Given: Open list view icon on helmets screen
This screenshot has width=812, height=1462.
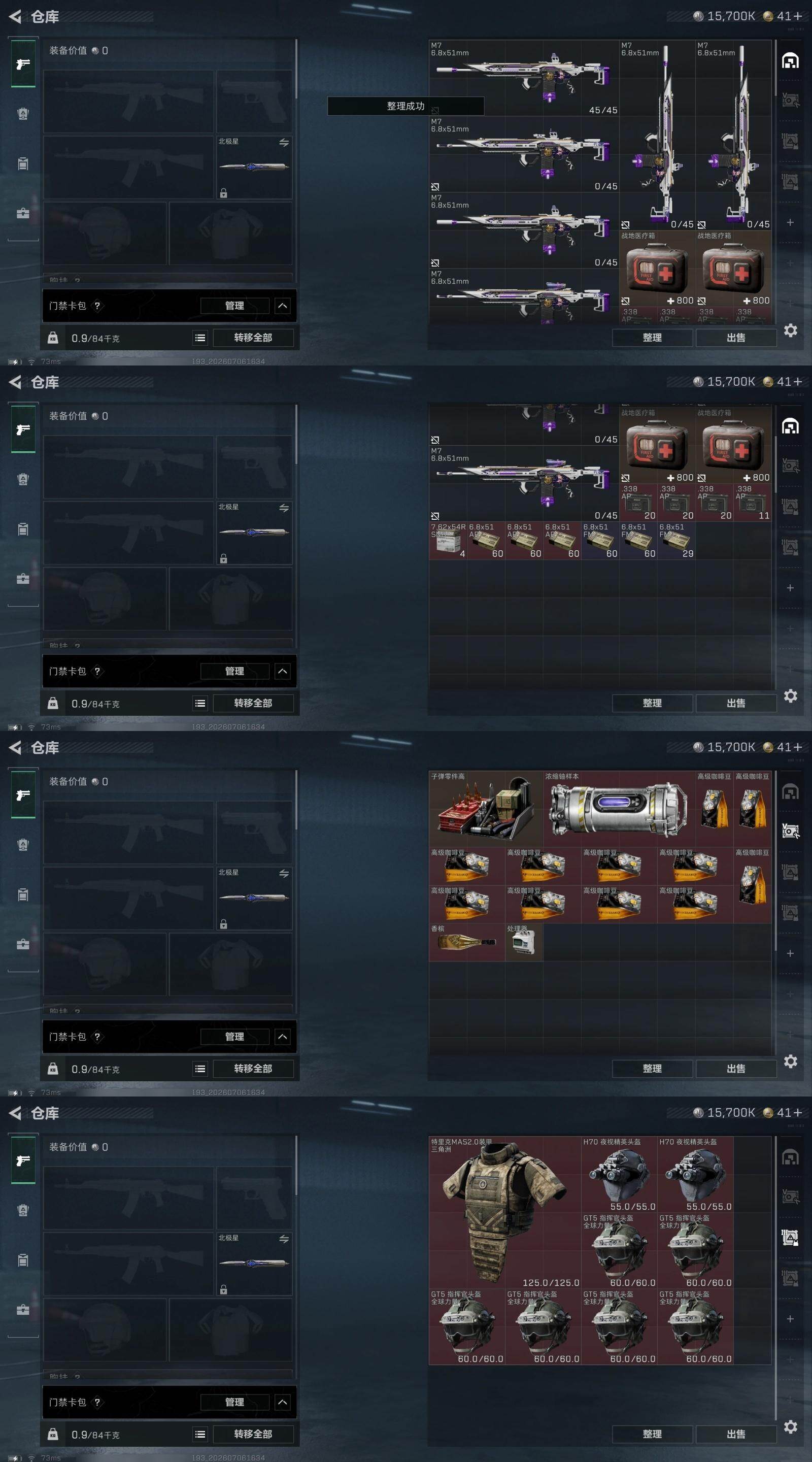Looking at the screenshot, I should [200, 1434].
